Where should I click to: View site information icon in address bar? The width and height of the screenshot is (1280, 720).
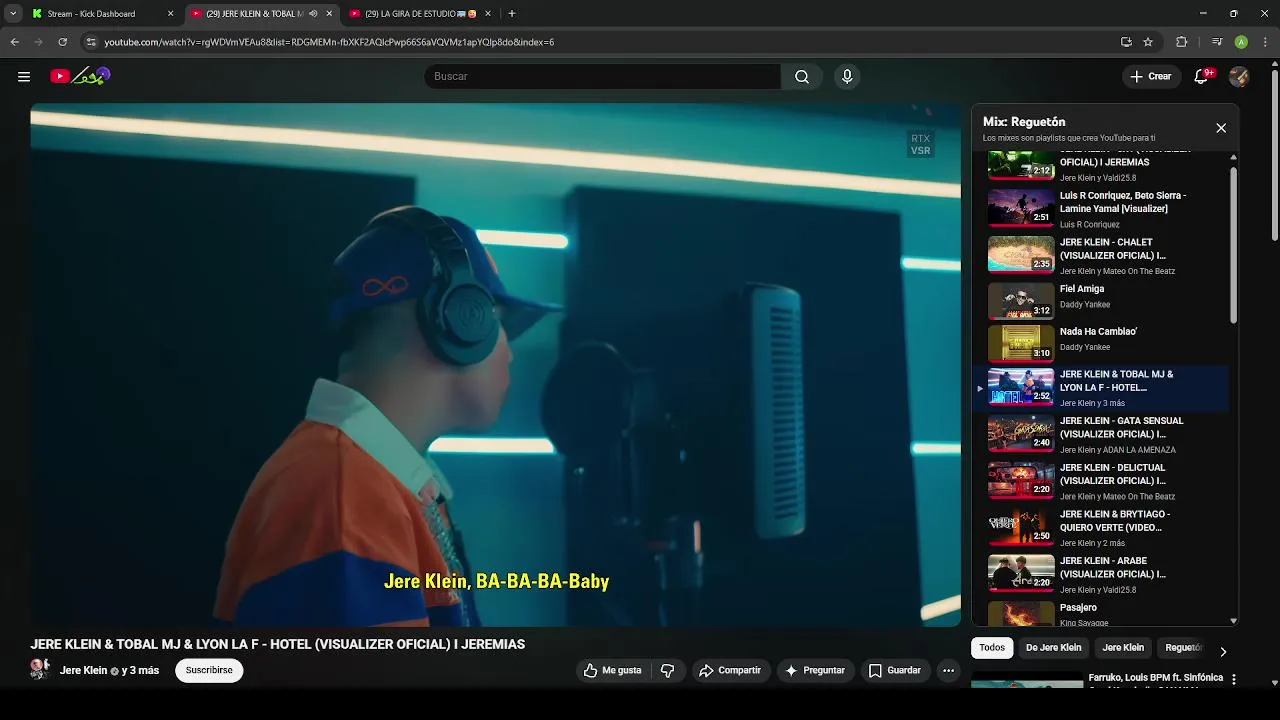(91, 42)
